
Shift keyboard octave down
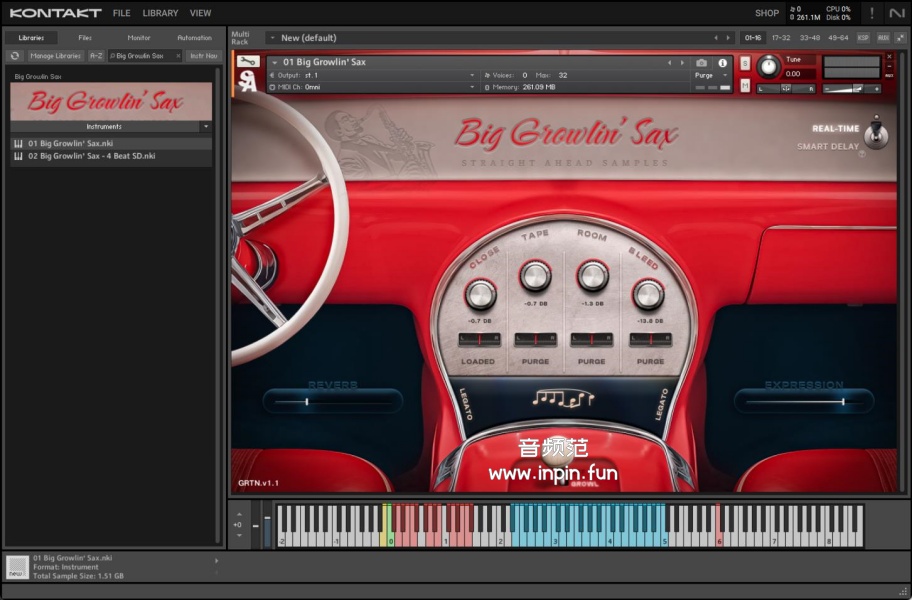point(239,535)
